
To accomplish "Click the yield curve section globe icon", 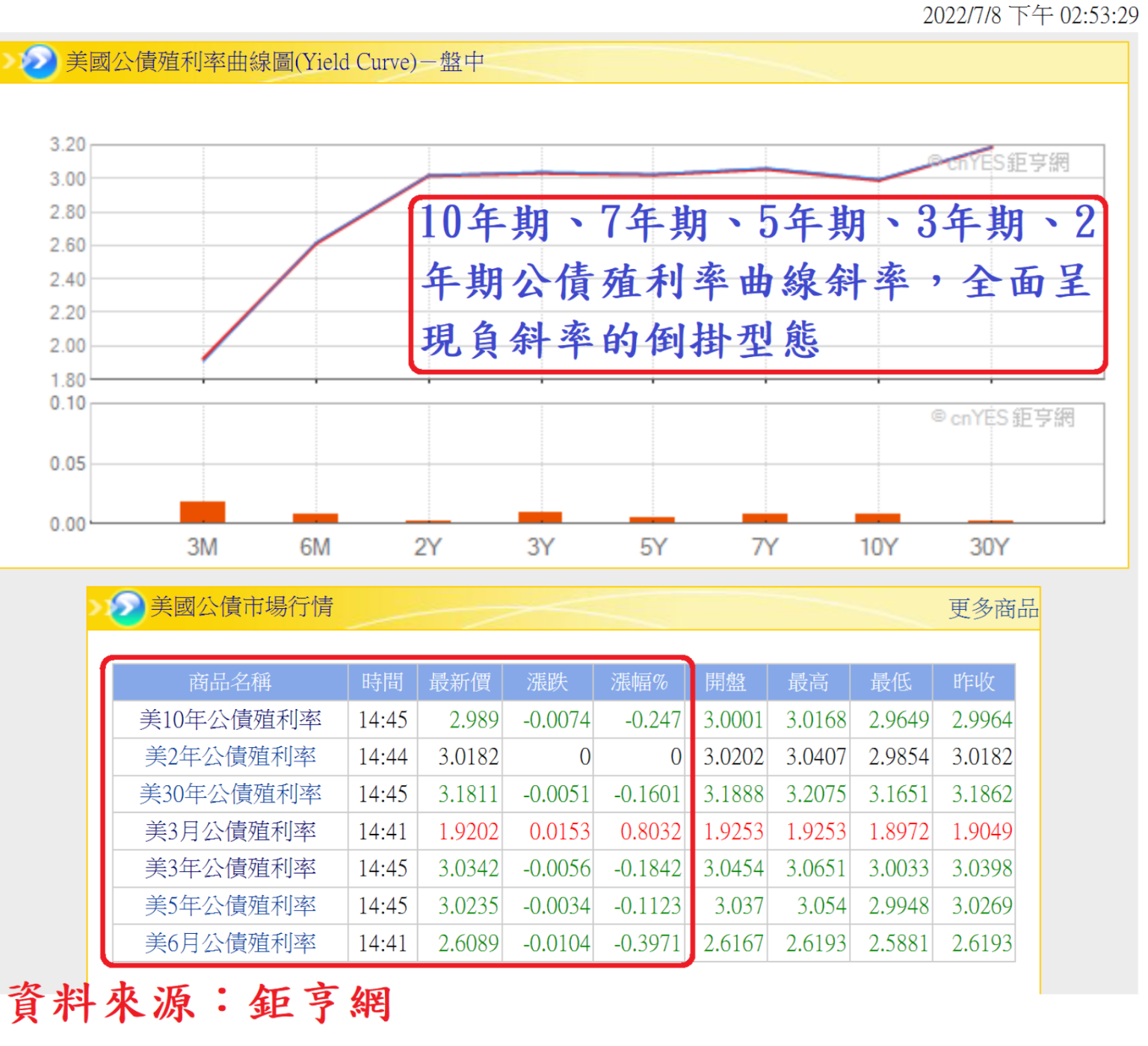I will click(x=39, y=62).
